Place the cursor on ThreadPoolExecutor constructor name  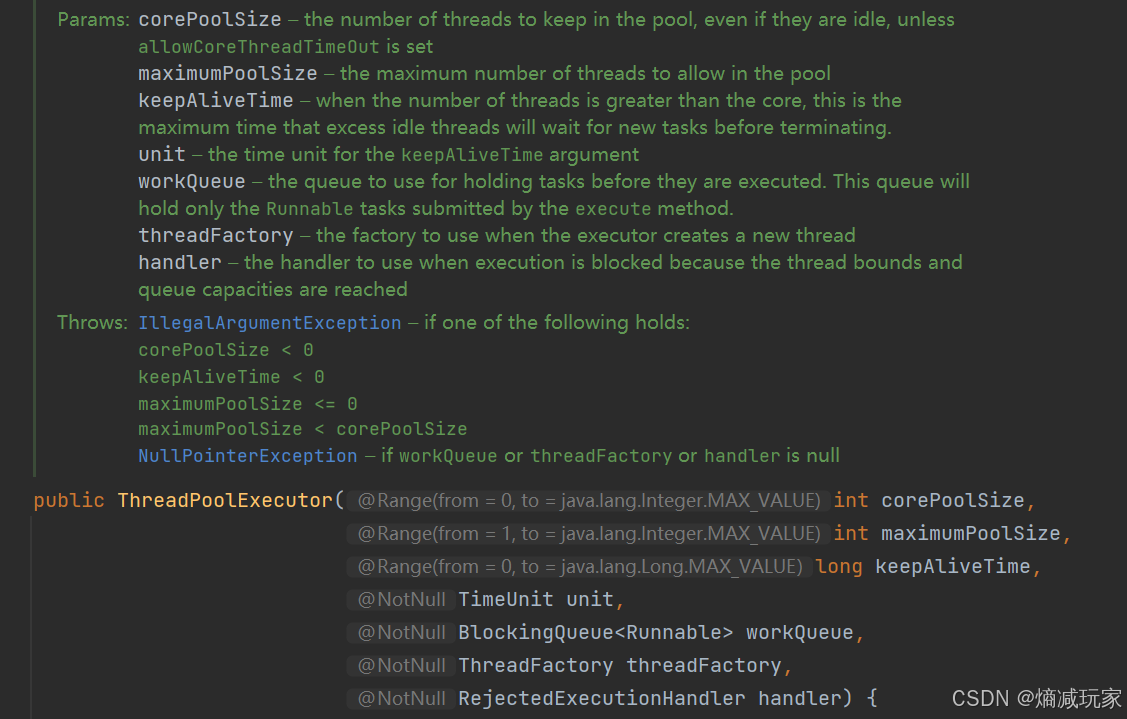(225, 500)
